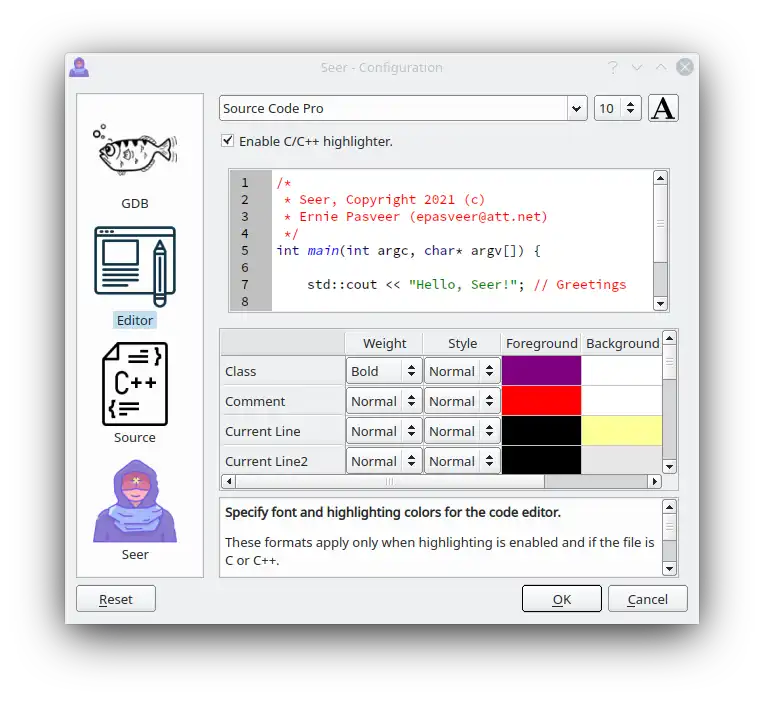Select the Current Line row header
This screenshot has height=701, width=764.
283,431
